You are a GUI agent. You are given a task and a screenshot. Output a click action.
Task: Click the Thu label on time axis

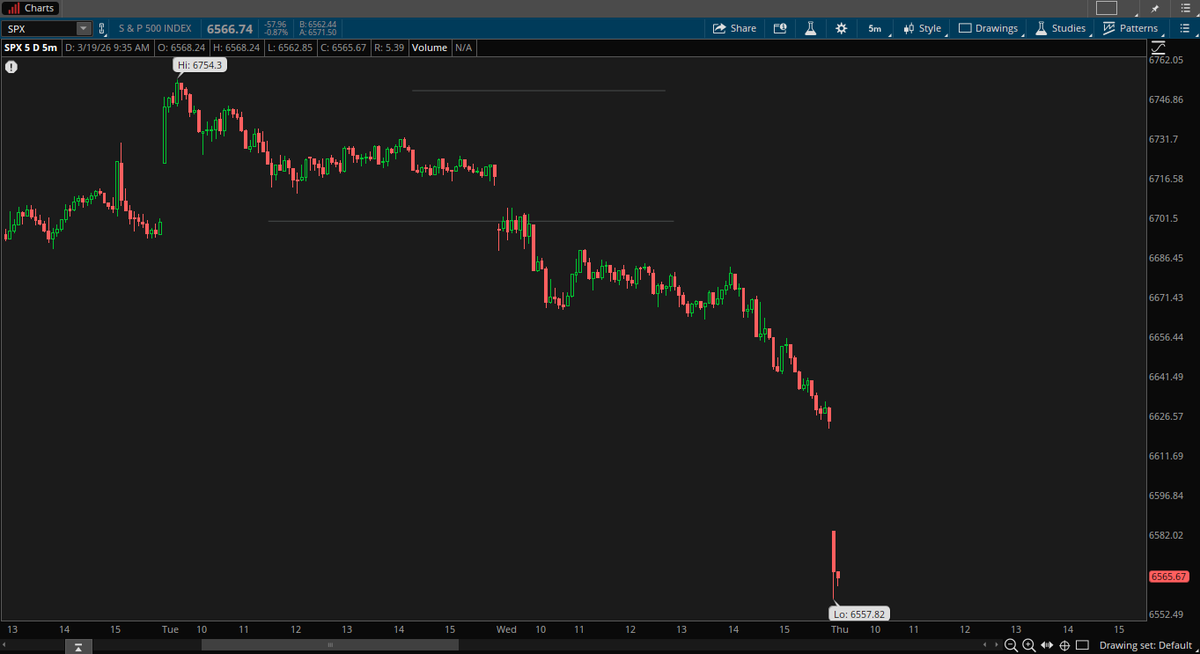840,629
